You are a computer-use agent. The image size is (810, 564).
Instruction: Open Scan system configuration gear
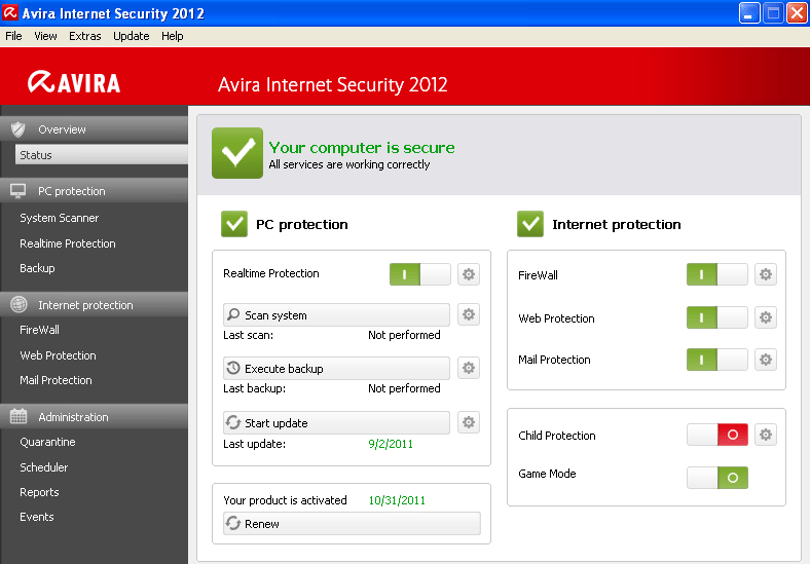click(468, 314)
